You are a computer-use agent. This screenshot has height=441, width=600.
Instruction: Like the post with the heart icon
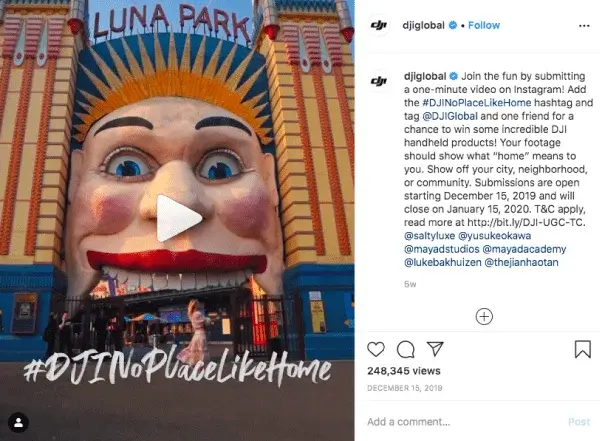pyautogui.click(x=376, y=349)
